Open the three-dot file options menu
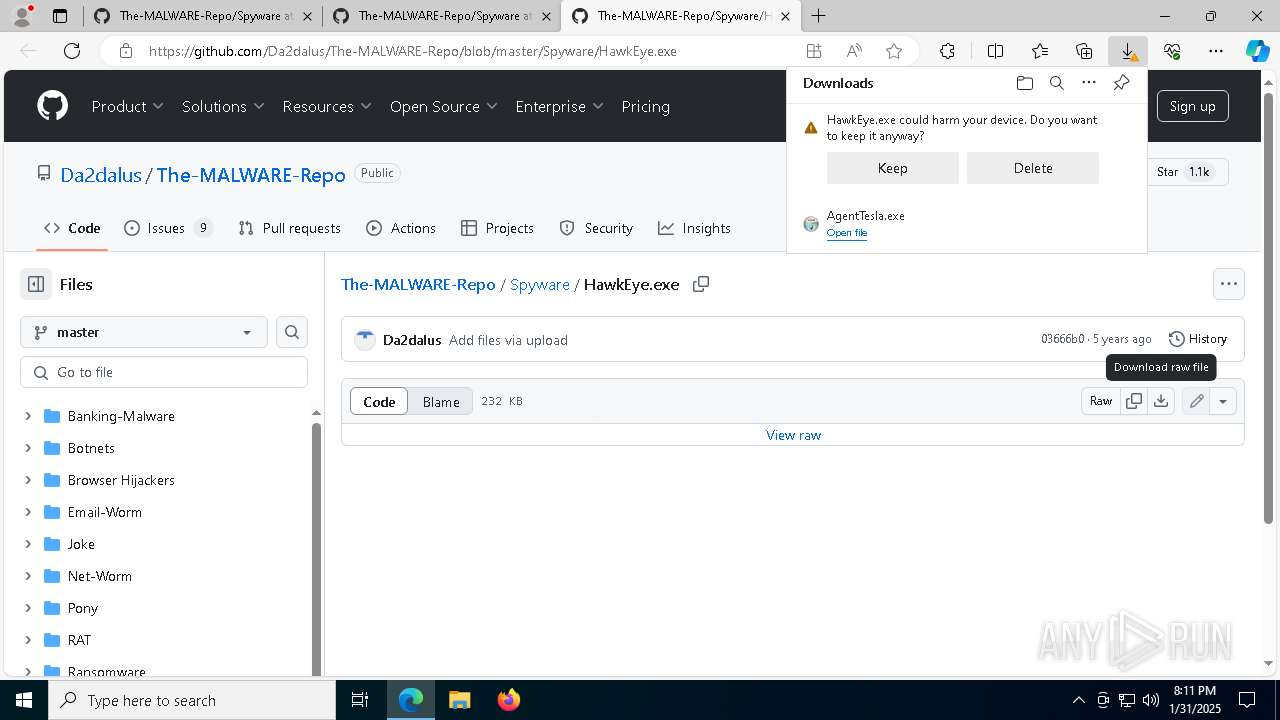Screen dimensions: 1280x720 1229,284
